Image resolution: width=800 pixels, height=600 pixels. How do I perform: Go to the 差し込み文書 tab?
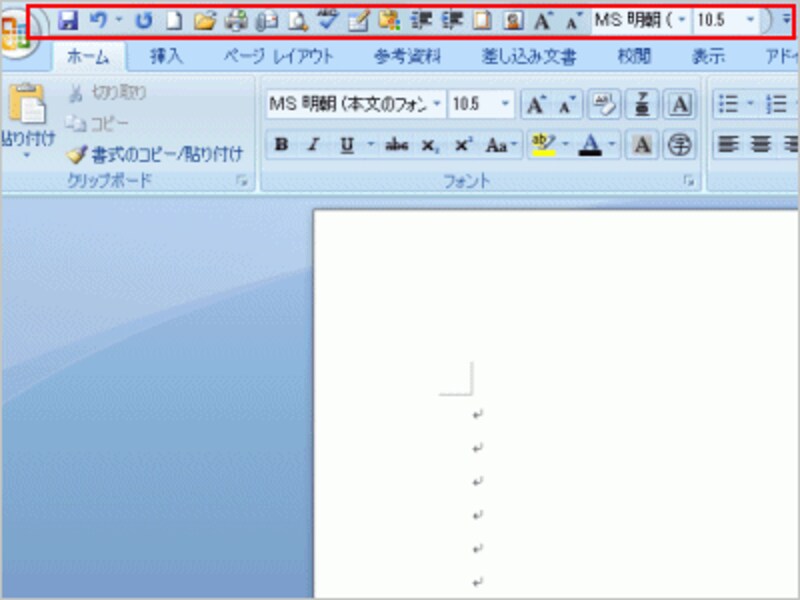529,56
